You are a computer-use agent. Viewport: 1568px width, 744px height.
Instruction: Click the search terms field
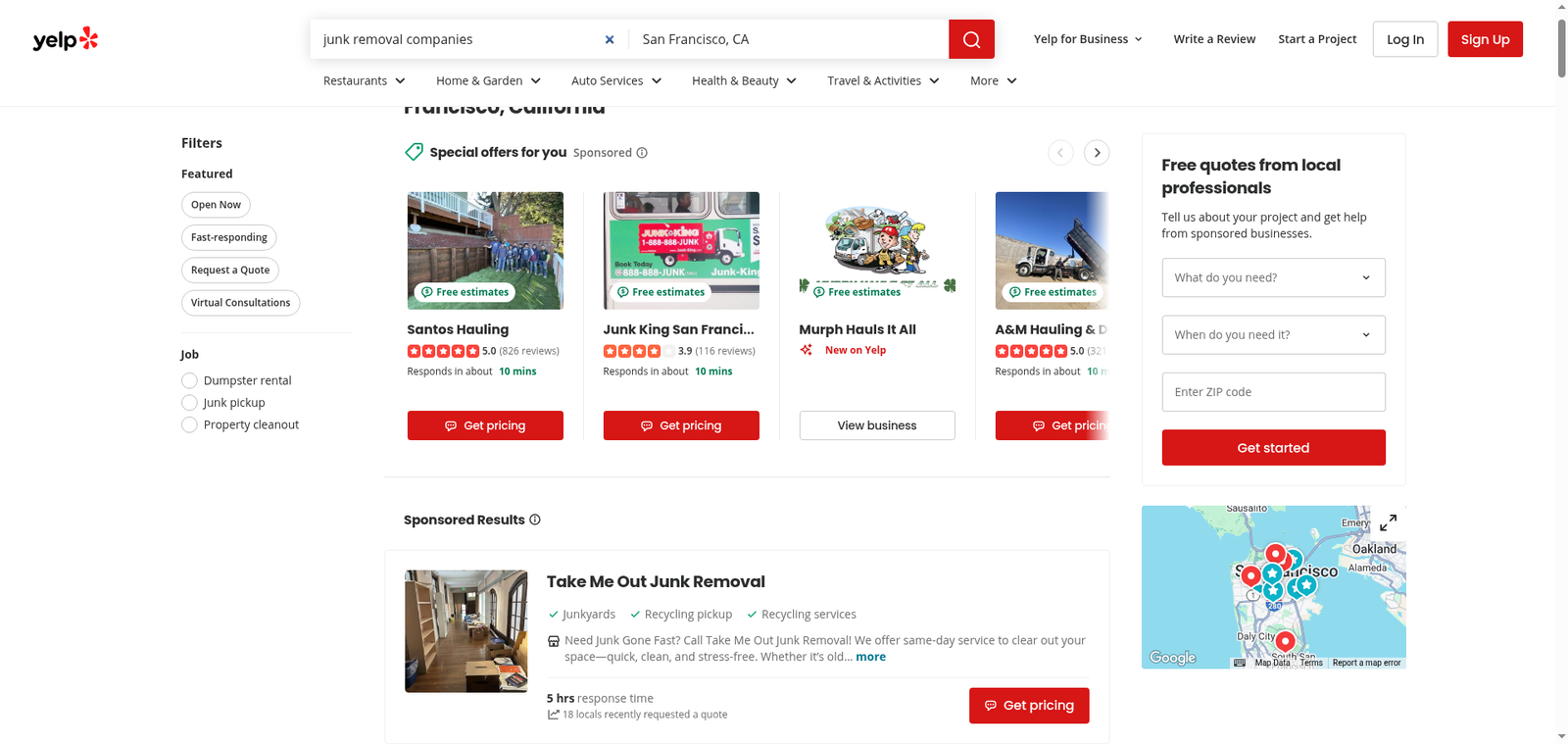point(459,39)
